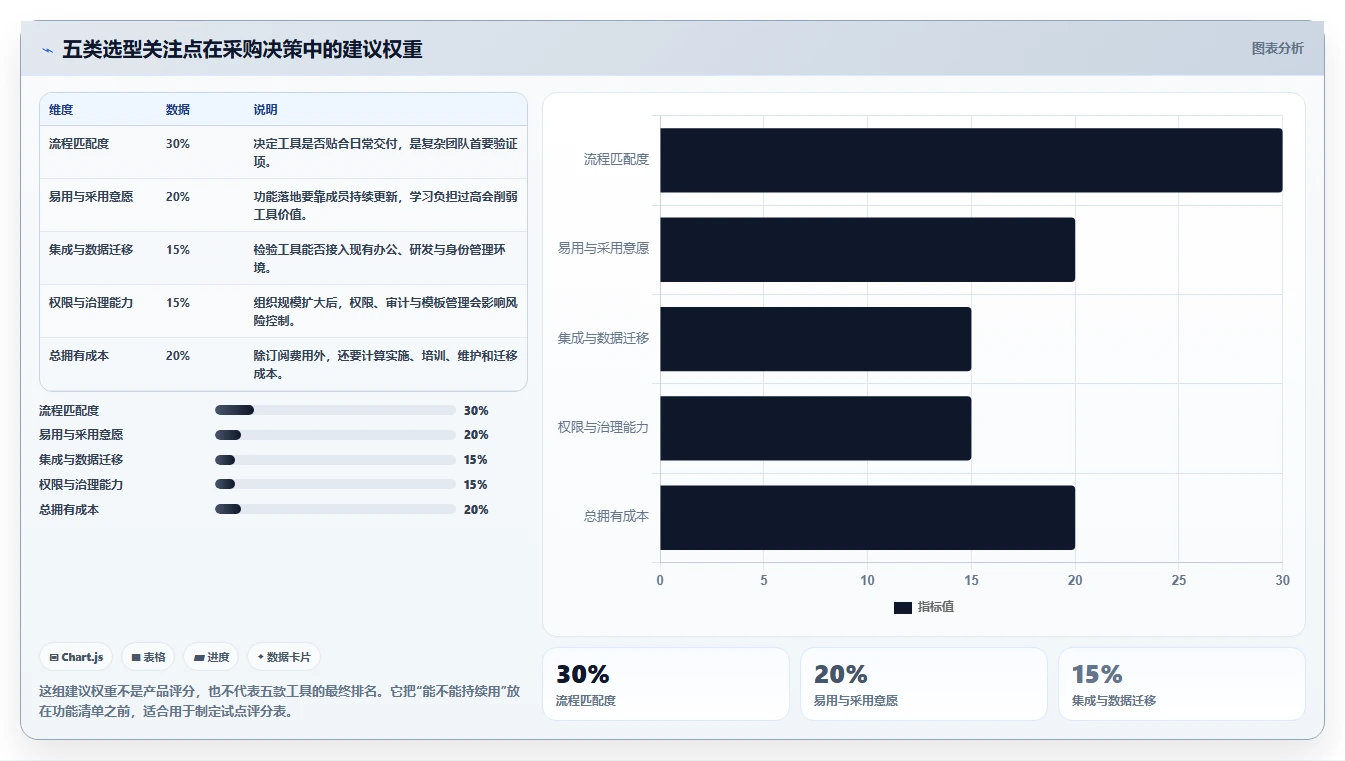Click the 流程匹配度 cell in the table
This screenshot has height=761, width=1345.
tap(79, 144)
